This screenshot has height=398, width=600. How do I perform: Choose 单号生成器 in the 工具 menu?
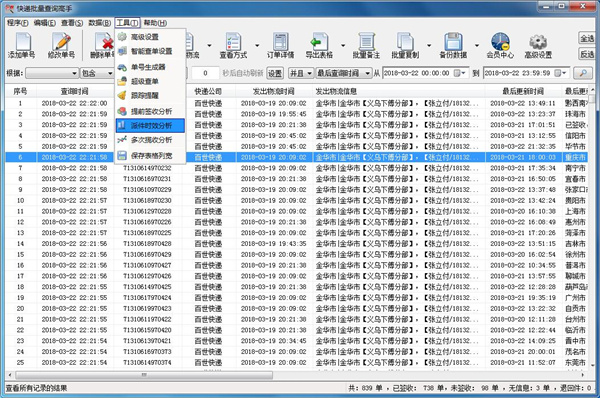point(151,67)
